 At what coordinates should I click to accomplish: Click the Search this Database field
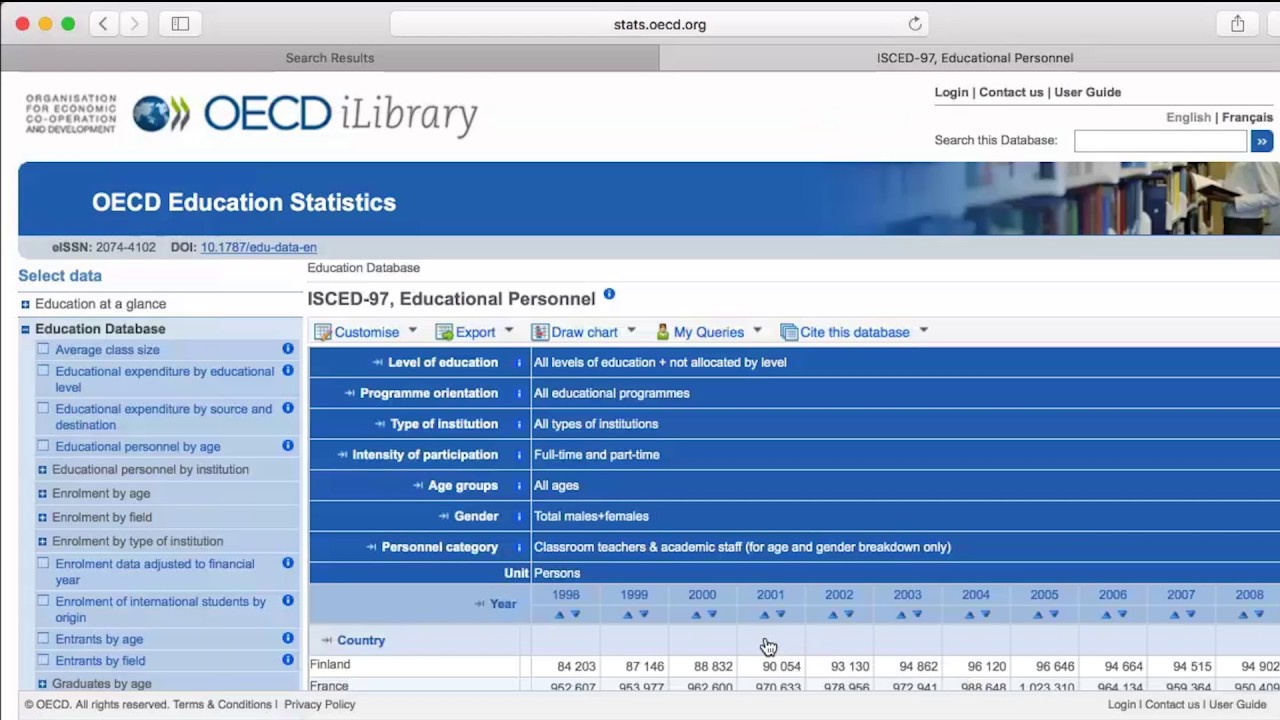(1160, 141)
